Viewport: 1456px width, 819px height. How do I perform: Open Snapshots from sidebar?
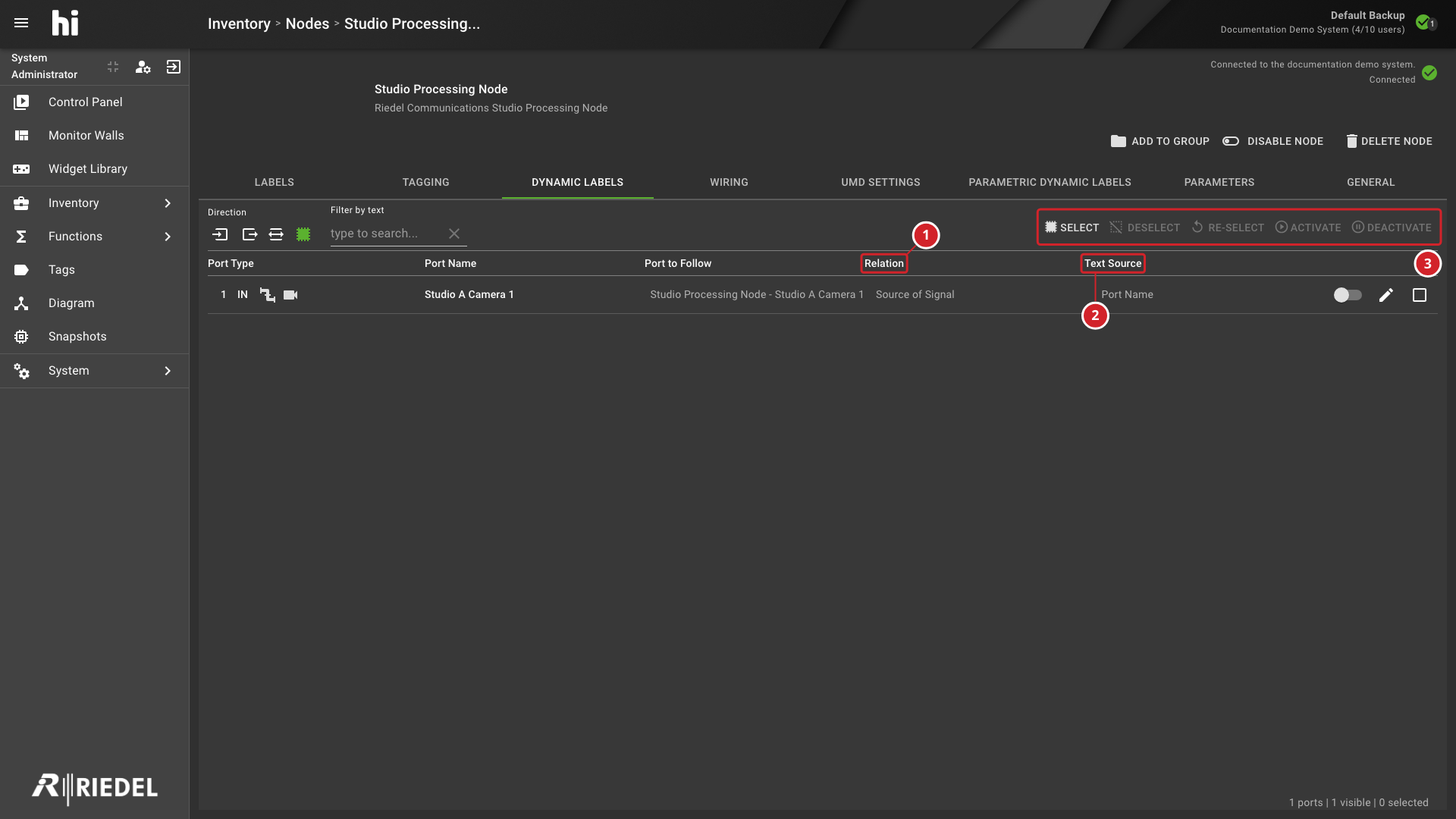(x=95, y=336)
